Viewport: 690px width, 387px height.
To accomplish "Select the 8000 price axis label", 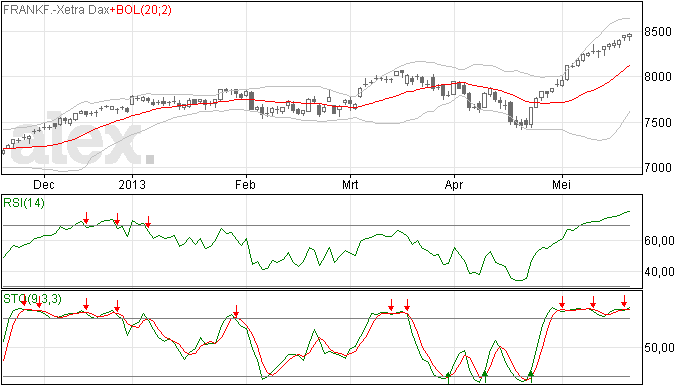I will pos(658,77).
